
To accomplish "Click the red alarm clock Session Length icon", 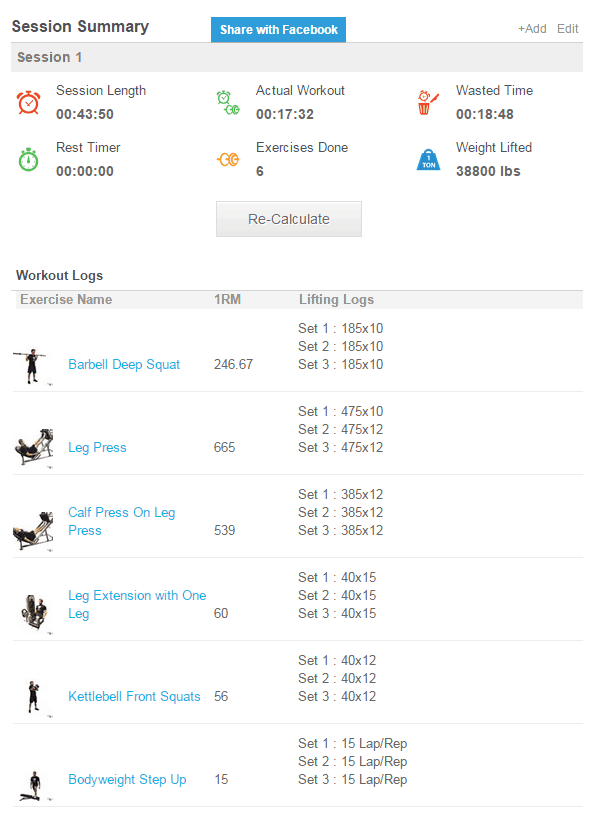I will [28, 102].
